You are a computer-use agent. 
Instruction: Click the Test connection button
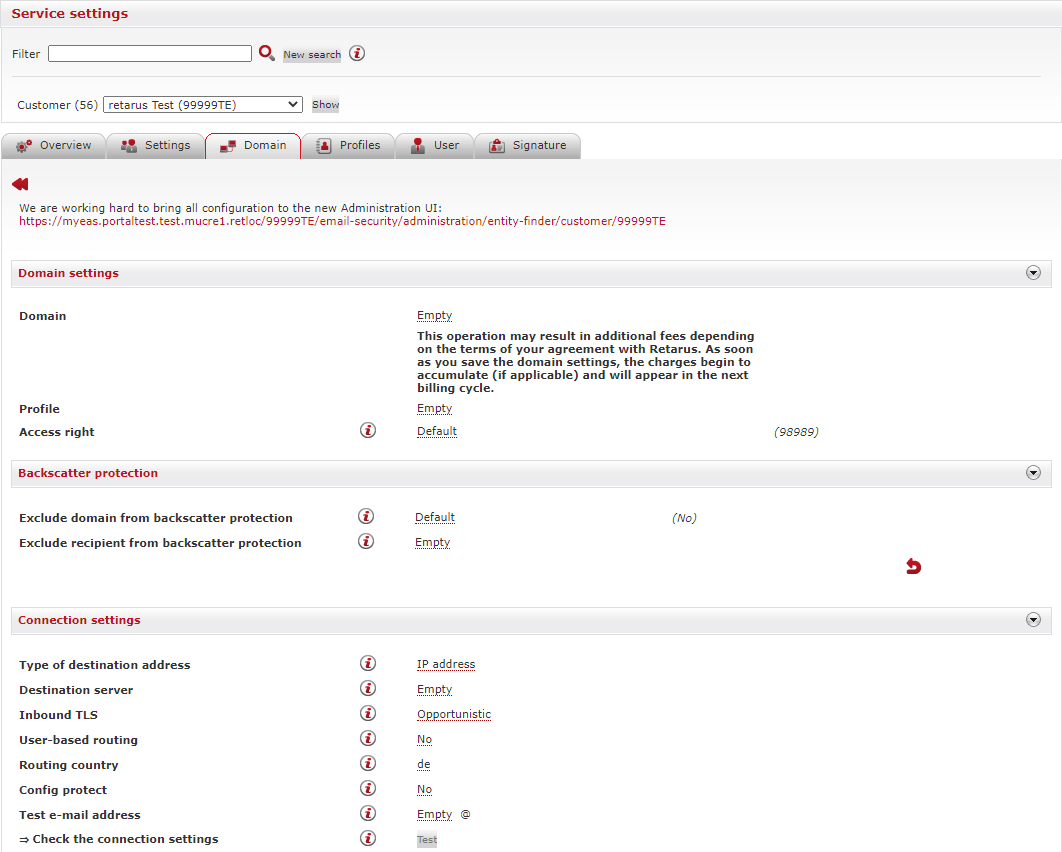point(427,840)
